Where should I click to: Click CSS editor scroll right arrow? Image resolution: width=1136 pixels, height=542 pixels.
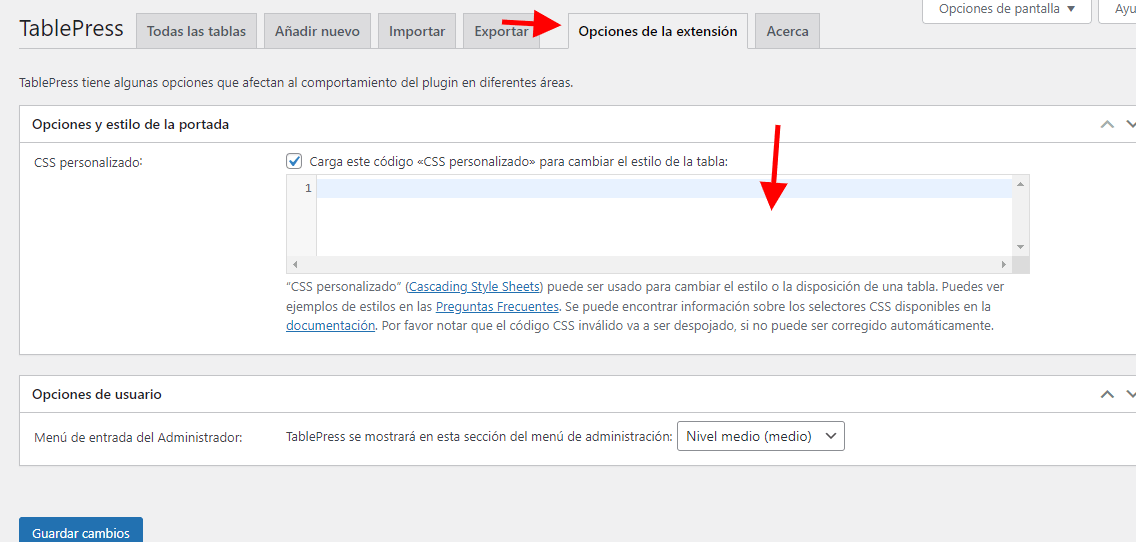coord(1004,264)
